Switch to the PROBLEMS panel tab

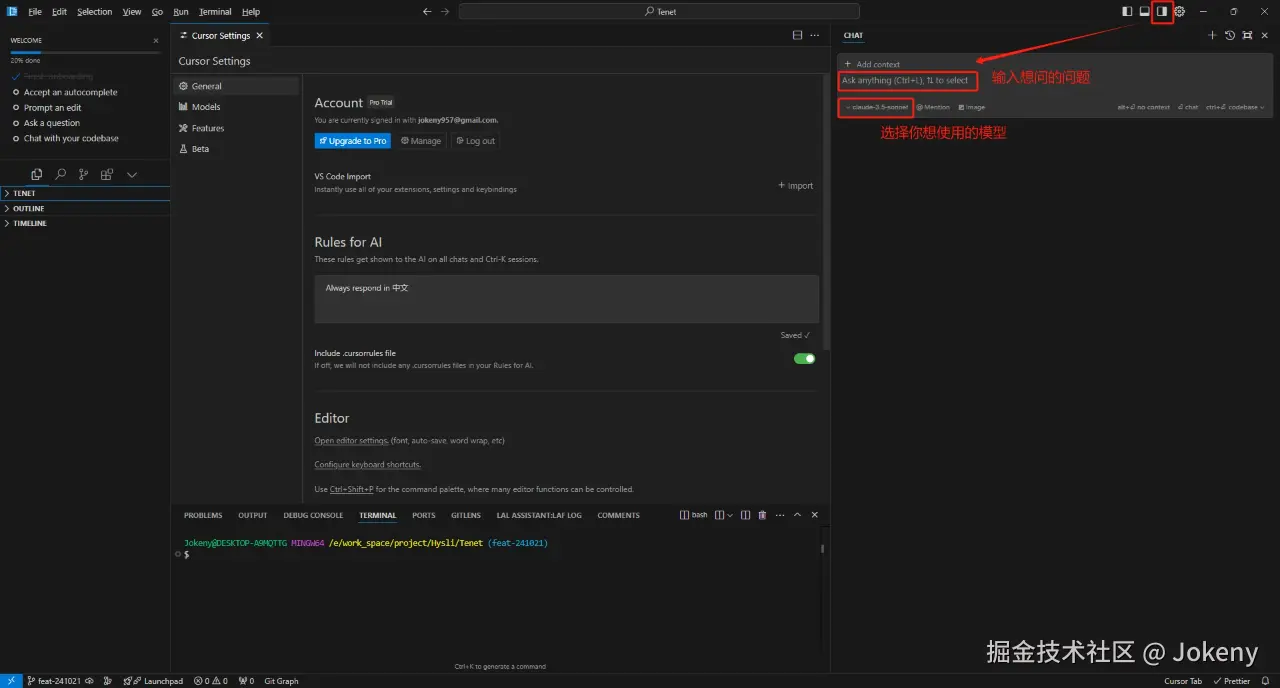(x=203, y=515)
